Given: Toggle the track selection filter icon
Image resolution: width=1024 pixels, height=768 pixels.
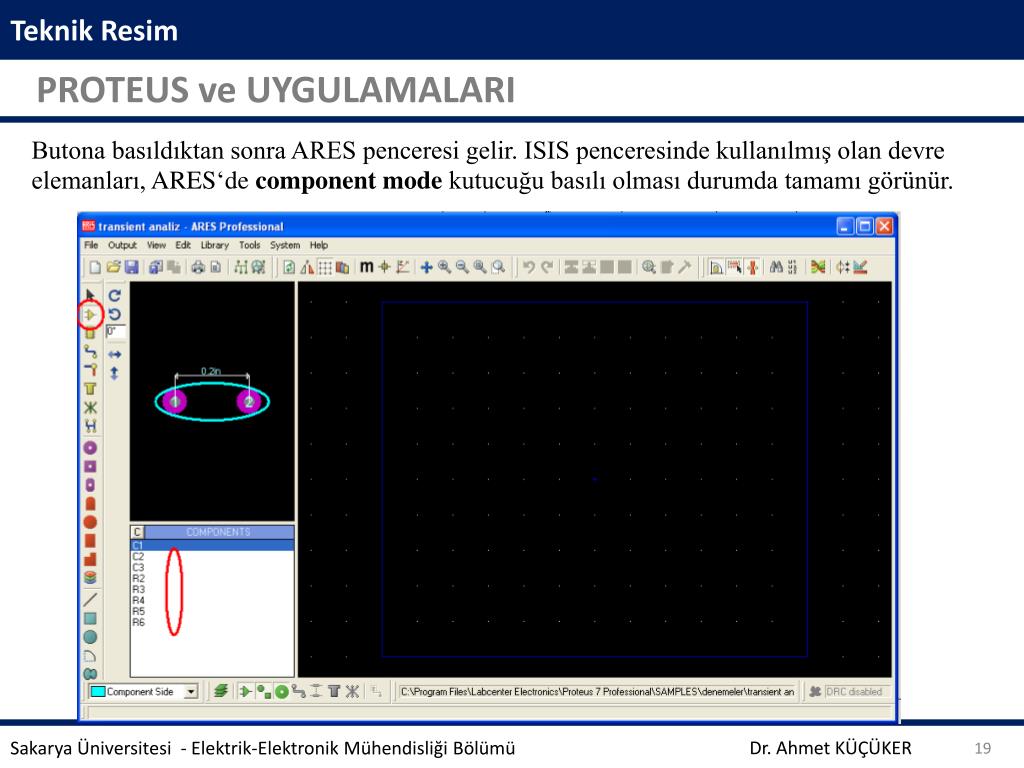Looking at the screenshot, I should 299,691.
